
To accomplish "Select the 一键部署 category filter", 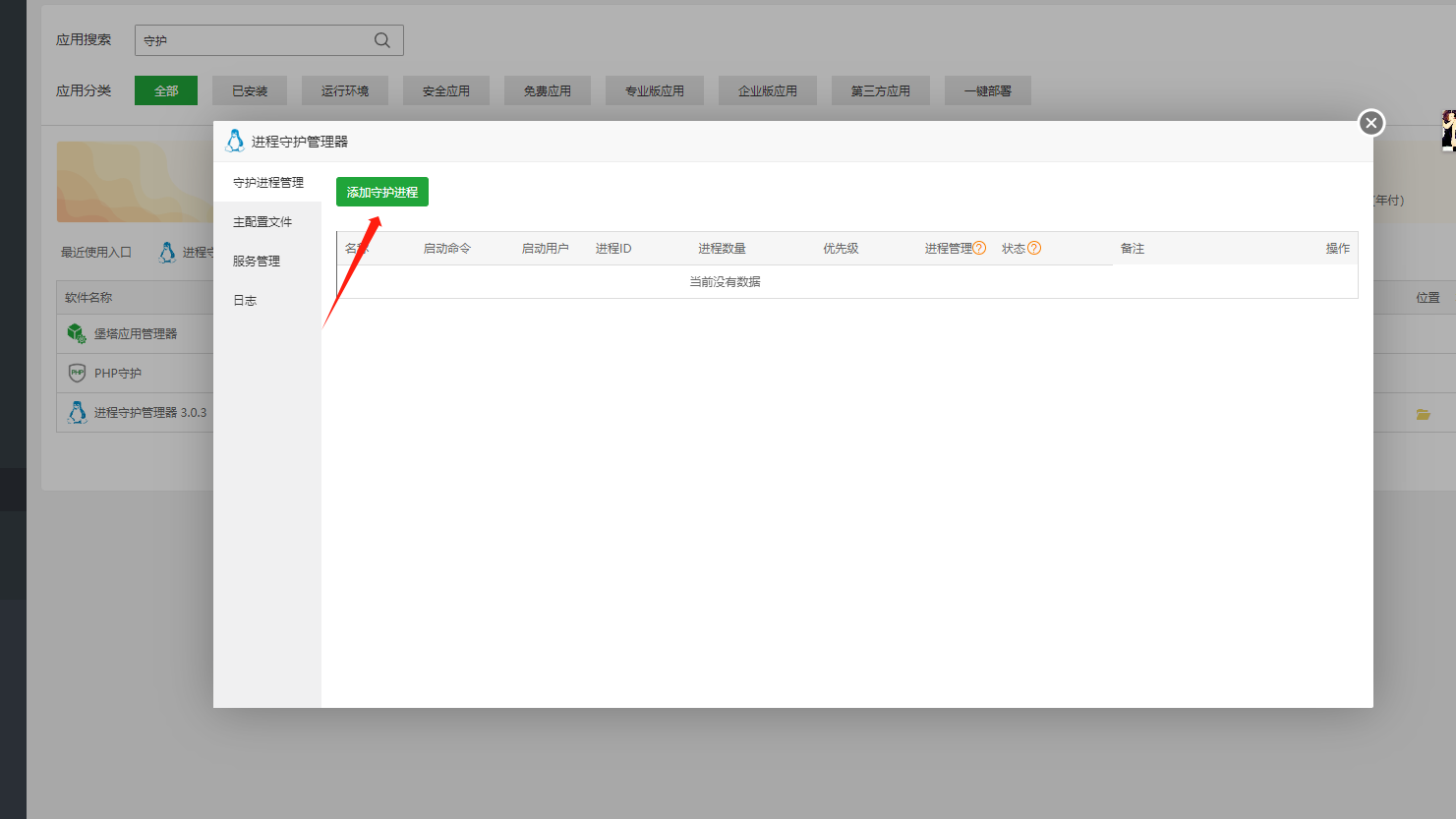I will (x=988, y=90).
